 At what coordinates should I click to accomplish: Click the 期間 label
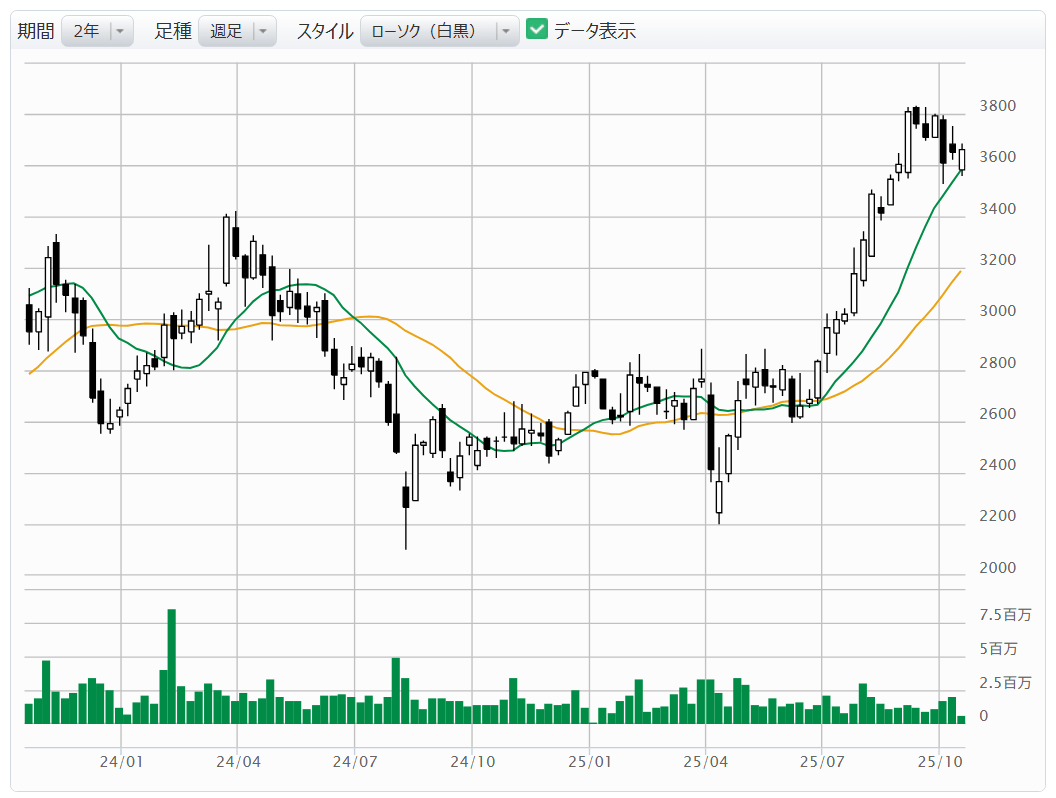[x=36, y=31]
